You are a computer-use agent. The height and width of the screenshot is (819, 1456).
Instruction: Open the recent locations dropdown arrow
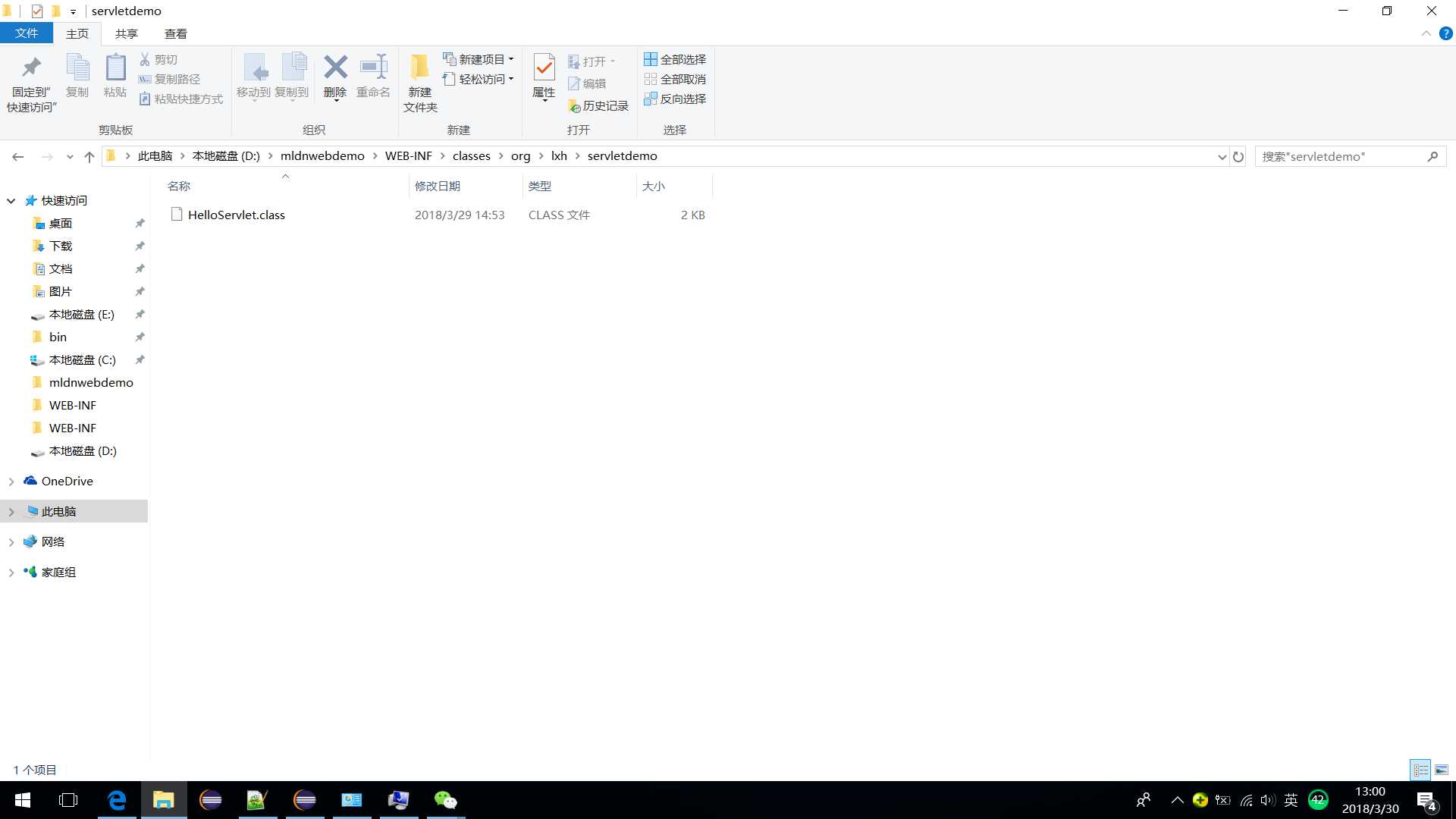click(x=70, y=156)
